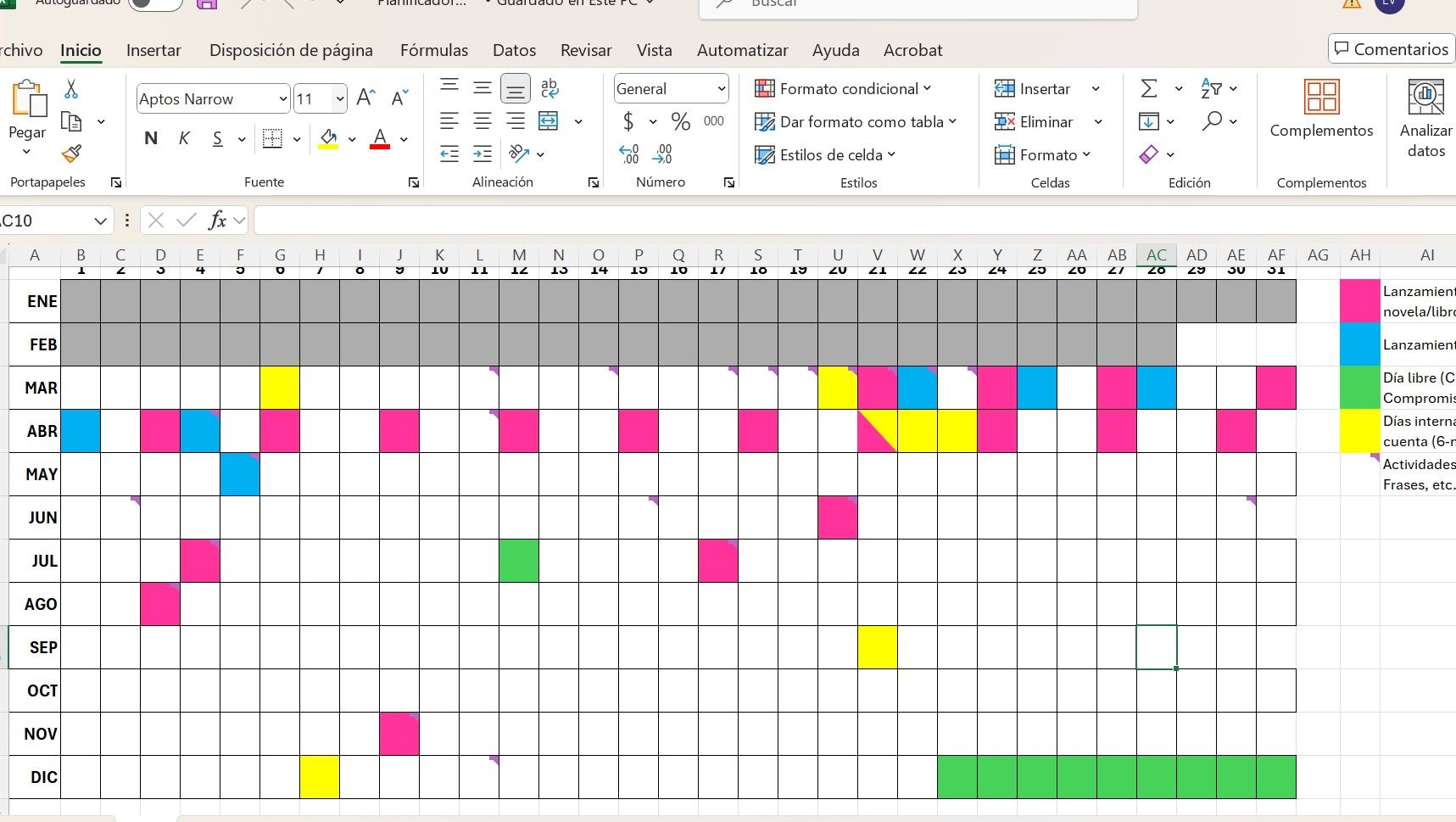The image size is (1456, 822).
Task: Click the AutoSum sigma icon
Action: 1149,88
